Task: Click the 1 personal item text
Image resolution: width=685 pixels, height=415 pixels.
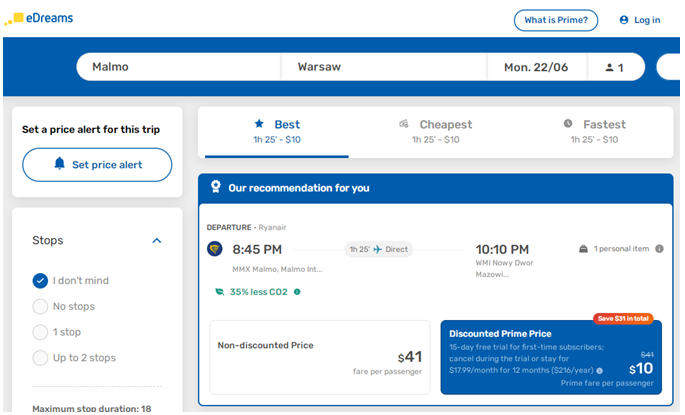Action: tap(621, 249)
